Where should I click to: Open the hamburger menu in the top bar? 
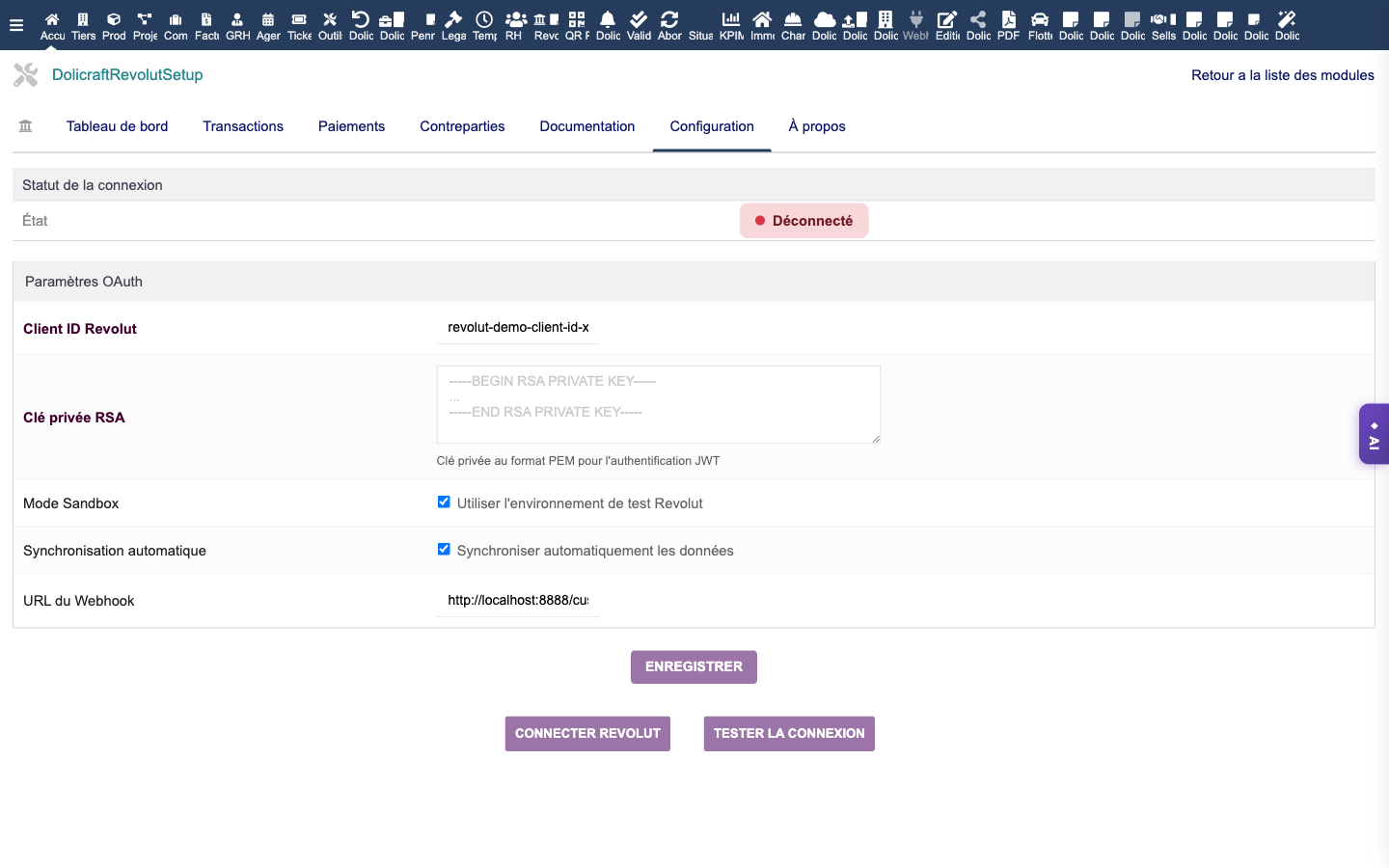click(x=15, y=25)
